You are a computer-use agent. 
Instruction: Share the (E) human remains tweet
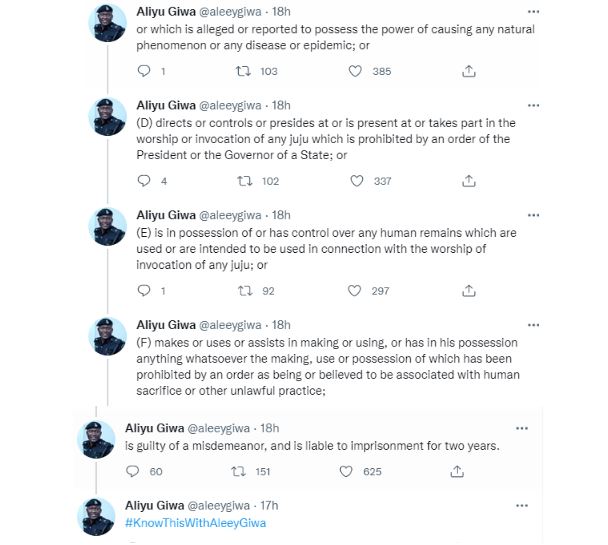coord(469,291)
